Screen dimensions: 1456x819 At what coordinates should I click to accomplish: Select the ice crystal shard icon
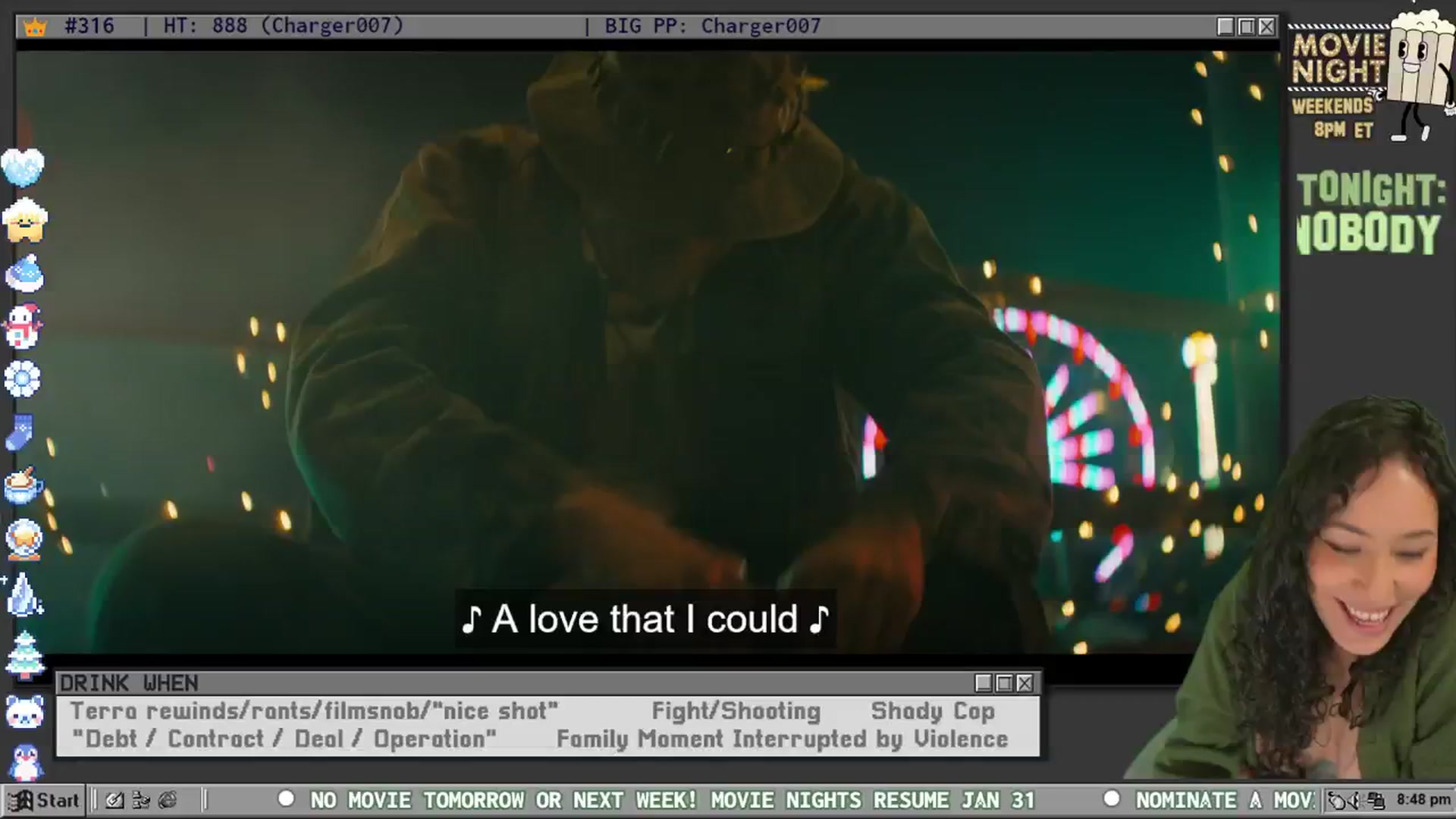pyautogui.click(x=24, y=594)
